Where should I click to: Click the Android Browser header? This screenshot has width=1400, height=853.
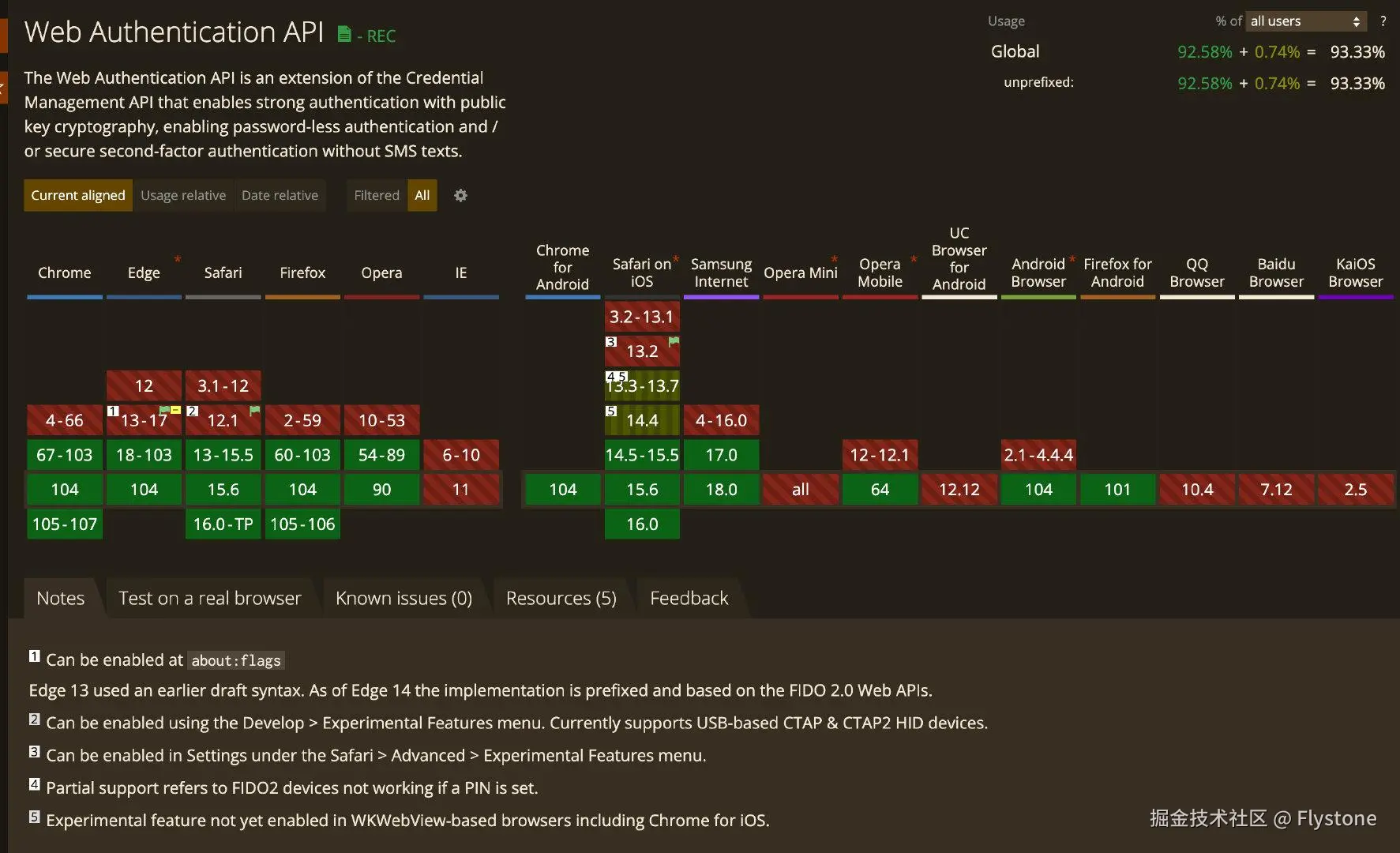point(1038,272)
